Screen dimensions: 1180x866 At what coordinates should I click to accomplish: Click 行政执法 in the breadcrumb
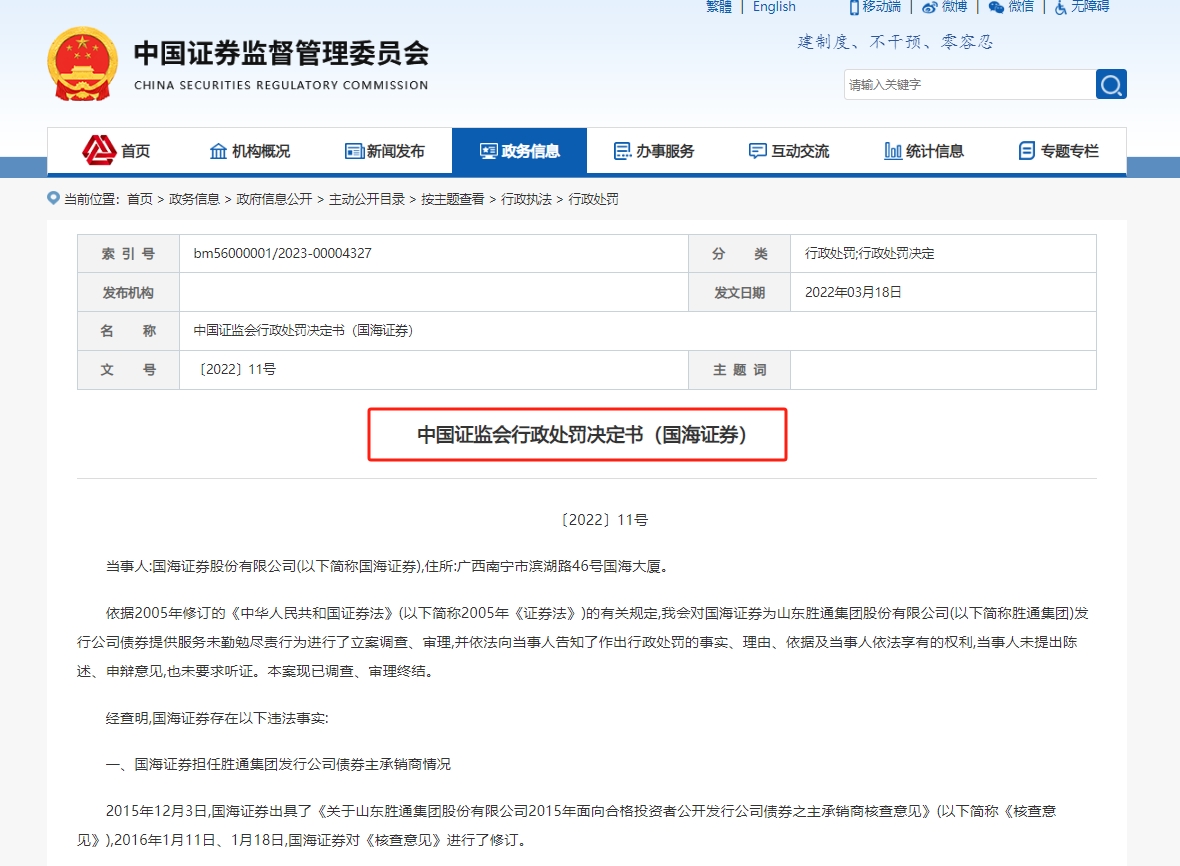point(526,199)
